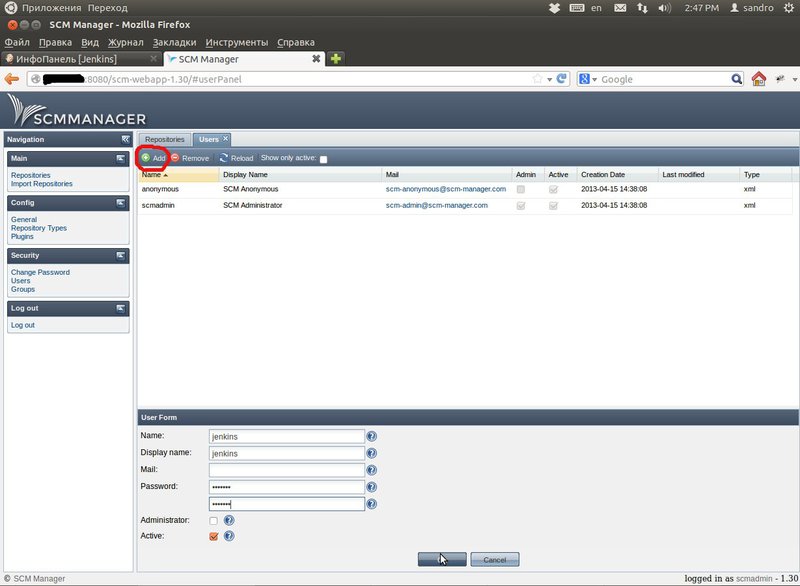Switch to the Repositories tab
800x586 pixels.
[x=165, y=139]
